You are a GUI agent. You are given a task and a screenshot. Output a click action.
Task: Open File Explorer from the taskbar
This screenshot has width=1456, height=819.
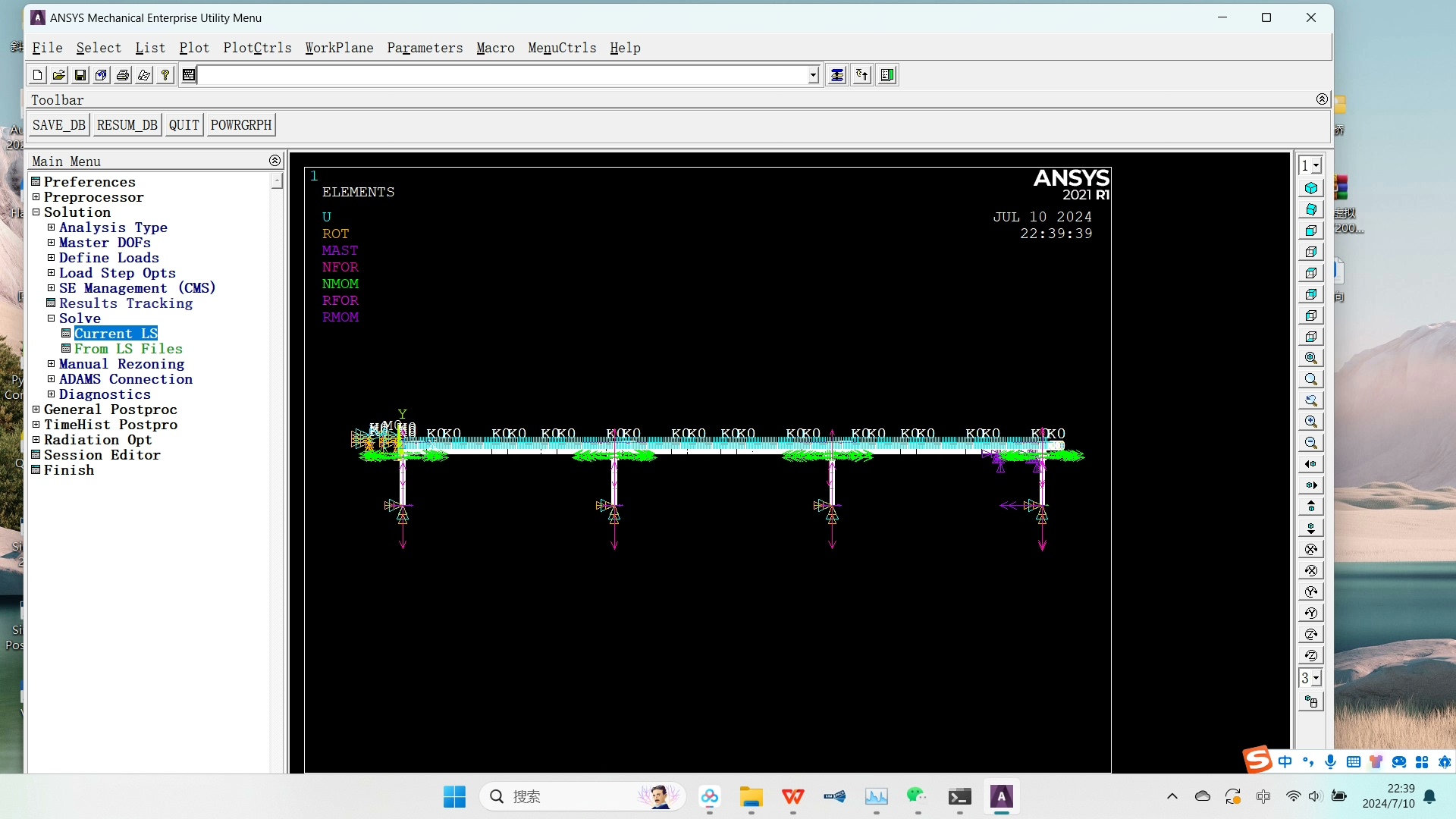coord(751,796)
